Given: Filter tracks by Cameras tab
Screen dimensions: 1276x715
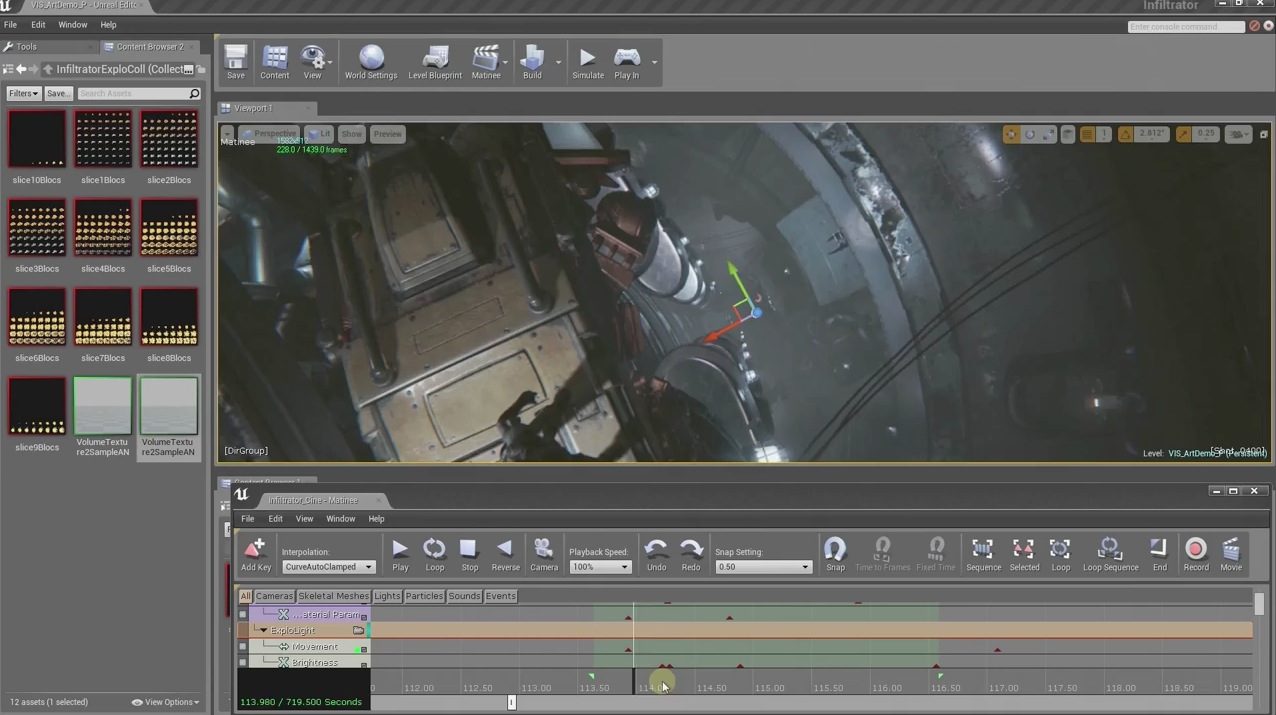Looking at the screenshot, I should point(274,596).
